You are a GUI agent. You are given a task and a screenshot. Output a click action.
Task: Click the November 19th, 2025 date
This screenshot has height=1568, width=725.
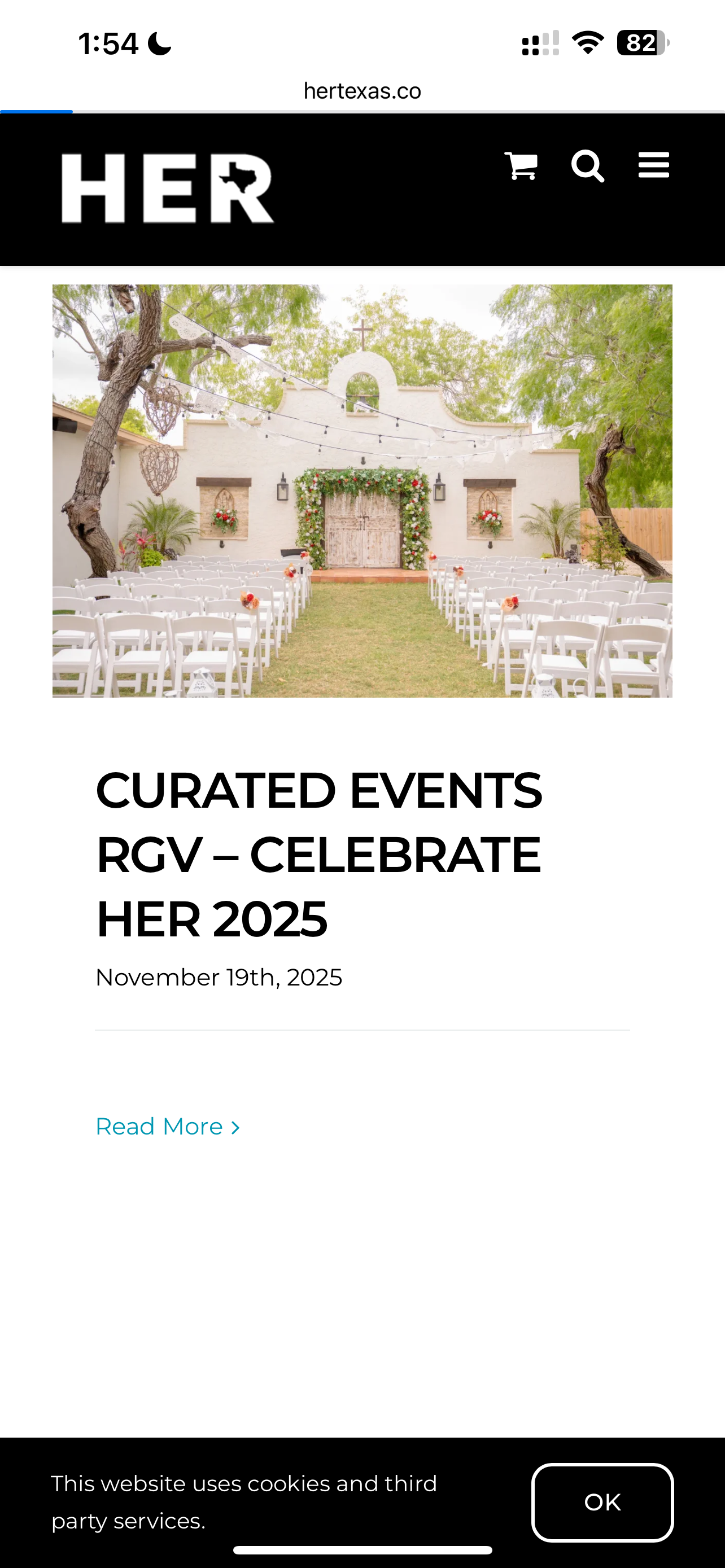(x=219, y=978)
